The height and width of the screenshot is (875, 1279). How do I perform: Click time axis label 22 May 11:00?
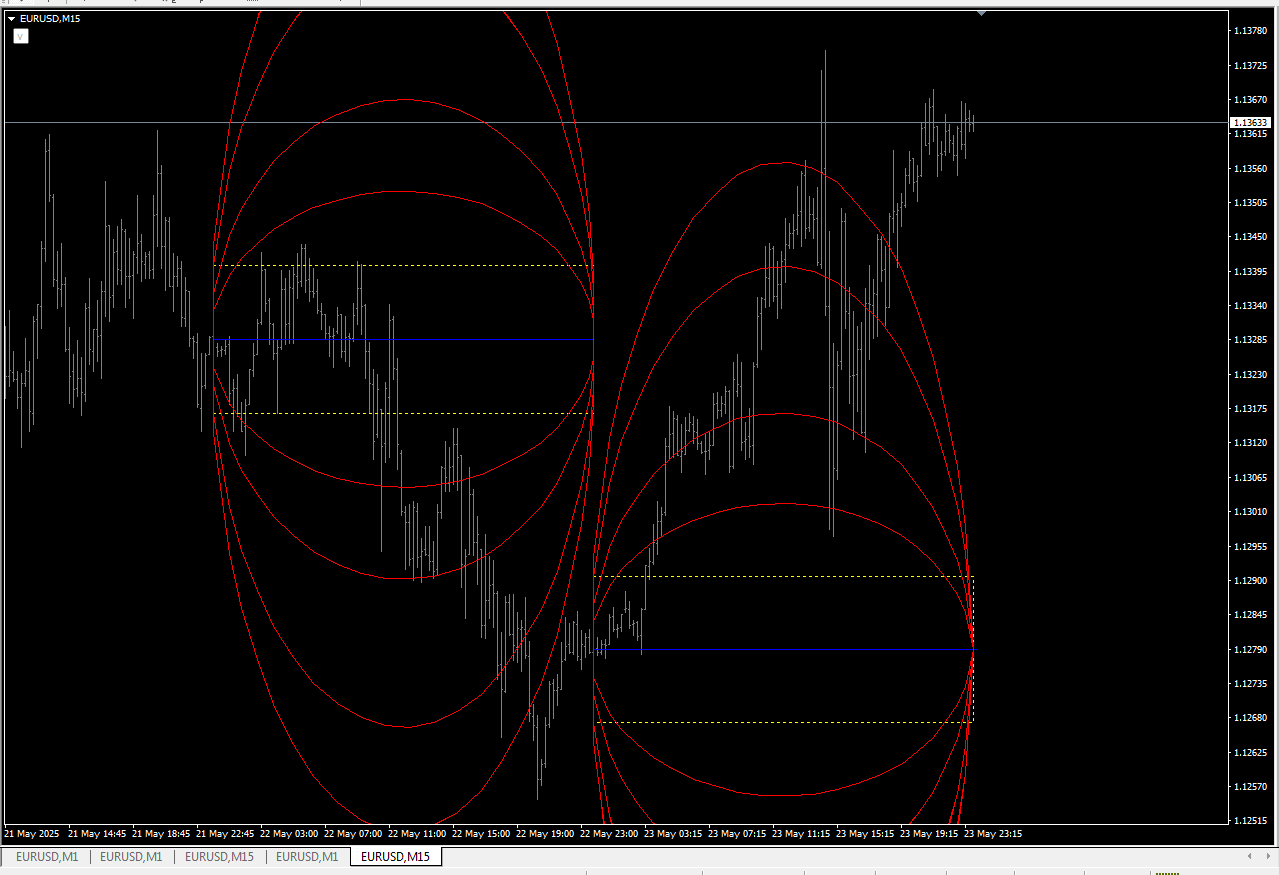click(417, 833)
